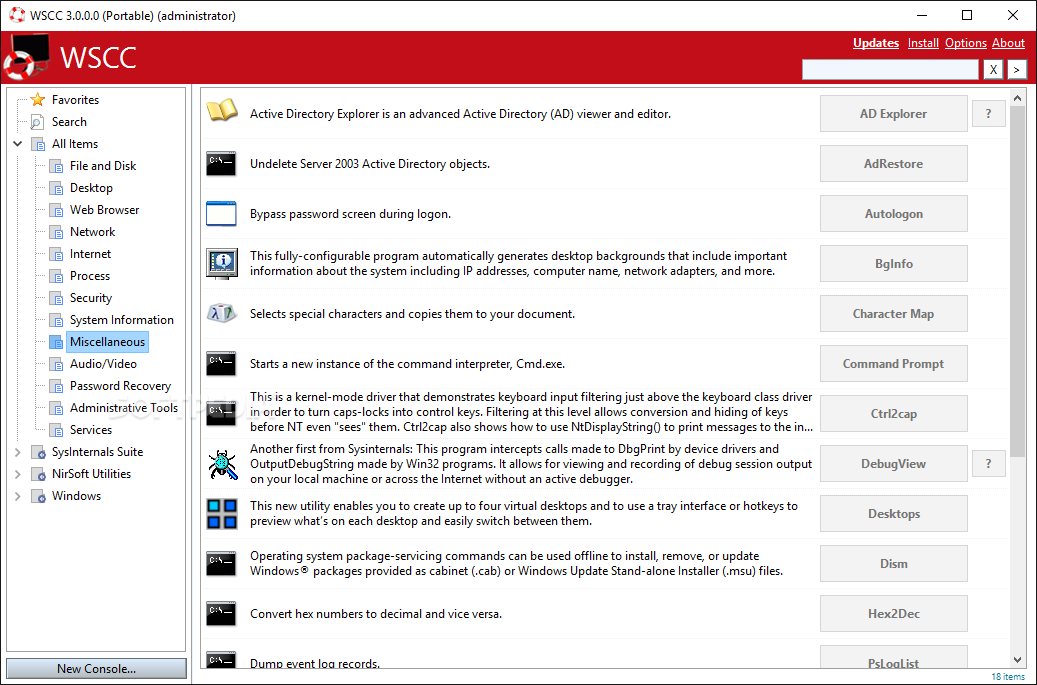Click the Character Map icon
Screen dimensions: 1037x685
[x=222, y=313]
